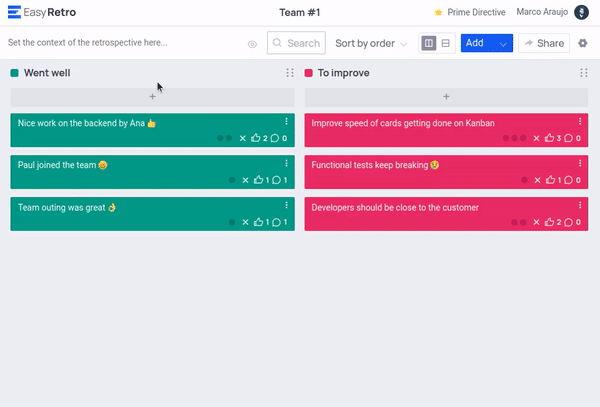Like the Functional tests keep breaking card

pos(550,180)
